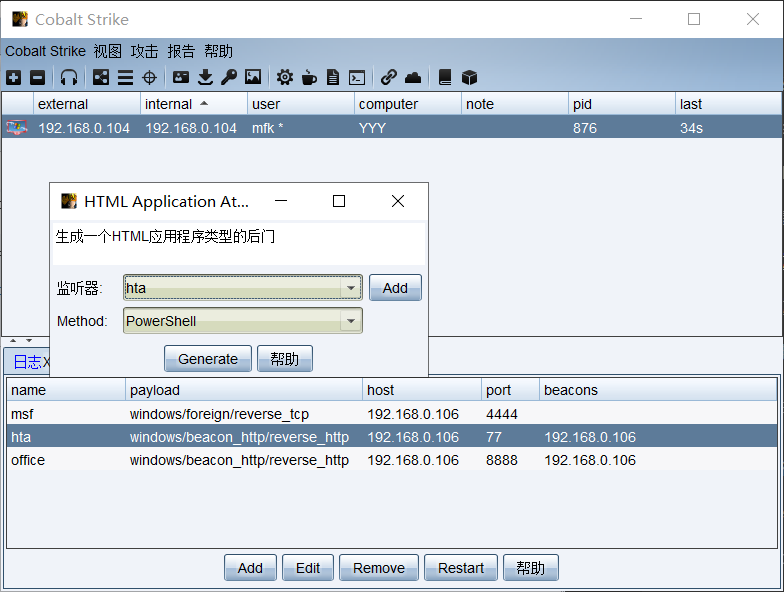
Task: Click the coffee cup Java applet icon
Action: click(309, 77)
